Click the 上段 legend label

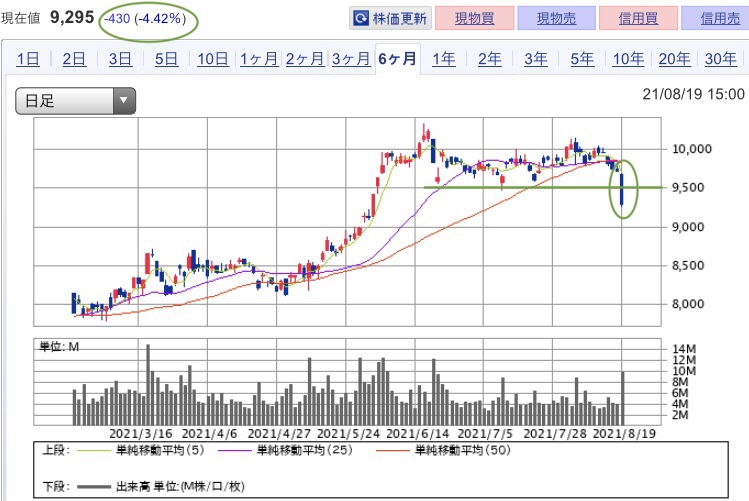click(56, 450)
